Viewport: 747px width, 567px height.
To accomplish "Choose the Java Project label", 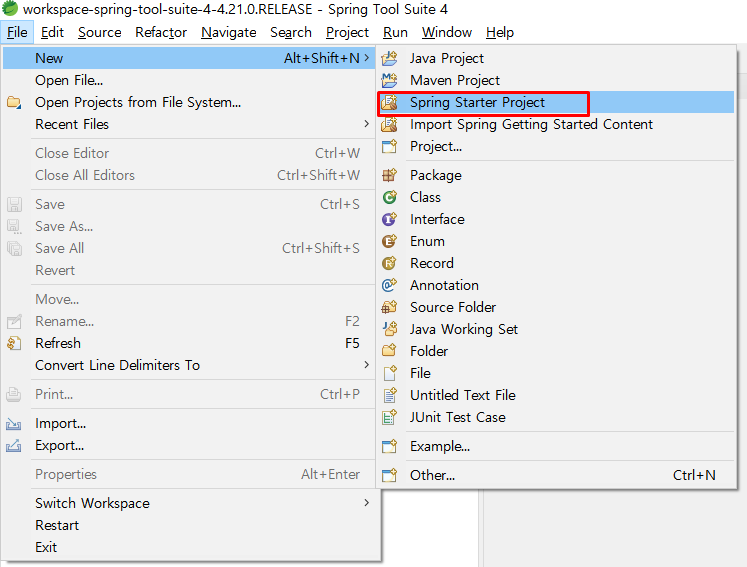I will (447, 58).
